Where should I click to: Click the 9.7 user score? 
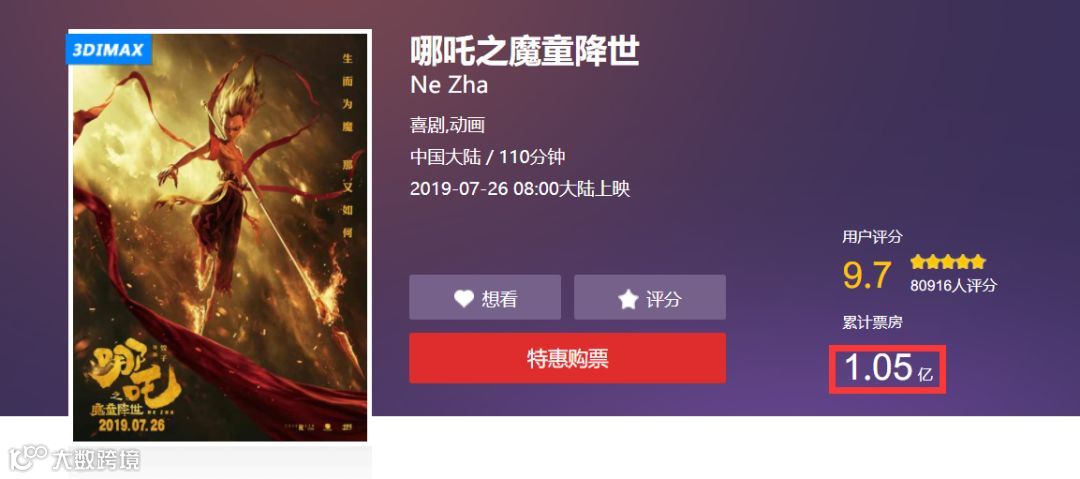click(867, 275)
